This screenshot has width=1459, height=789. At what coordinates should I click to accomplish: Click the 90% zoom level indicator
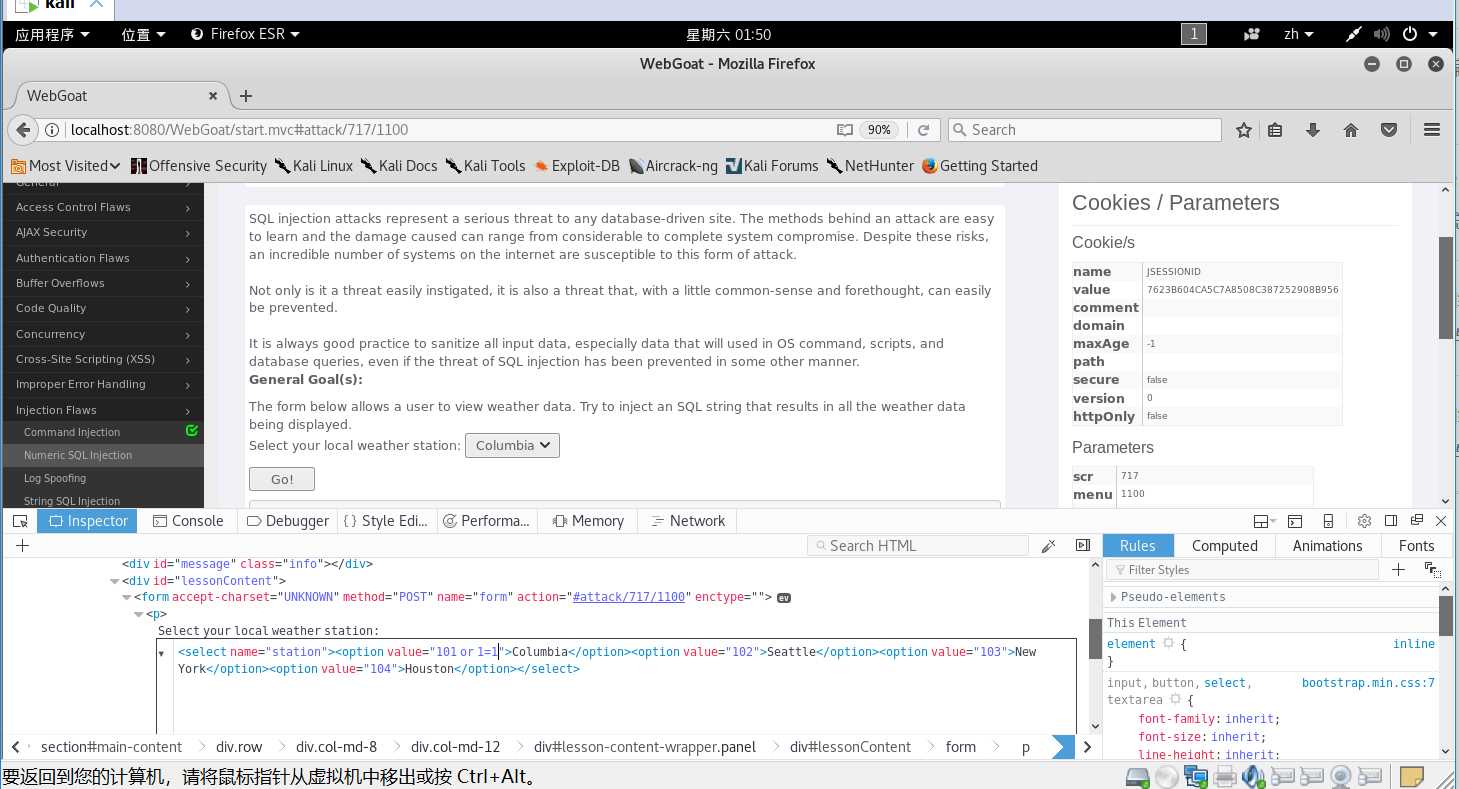point(880,130)
